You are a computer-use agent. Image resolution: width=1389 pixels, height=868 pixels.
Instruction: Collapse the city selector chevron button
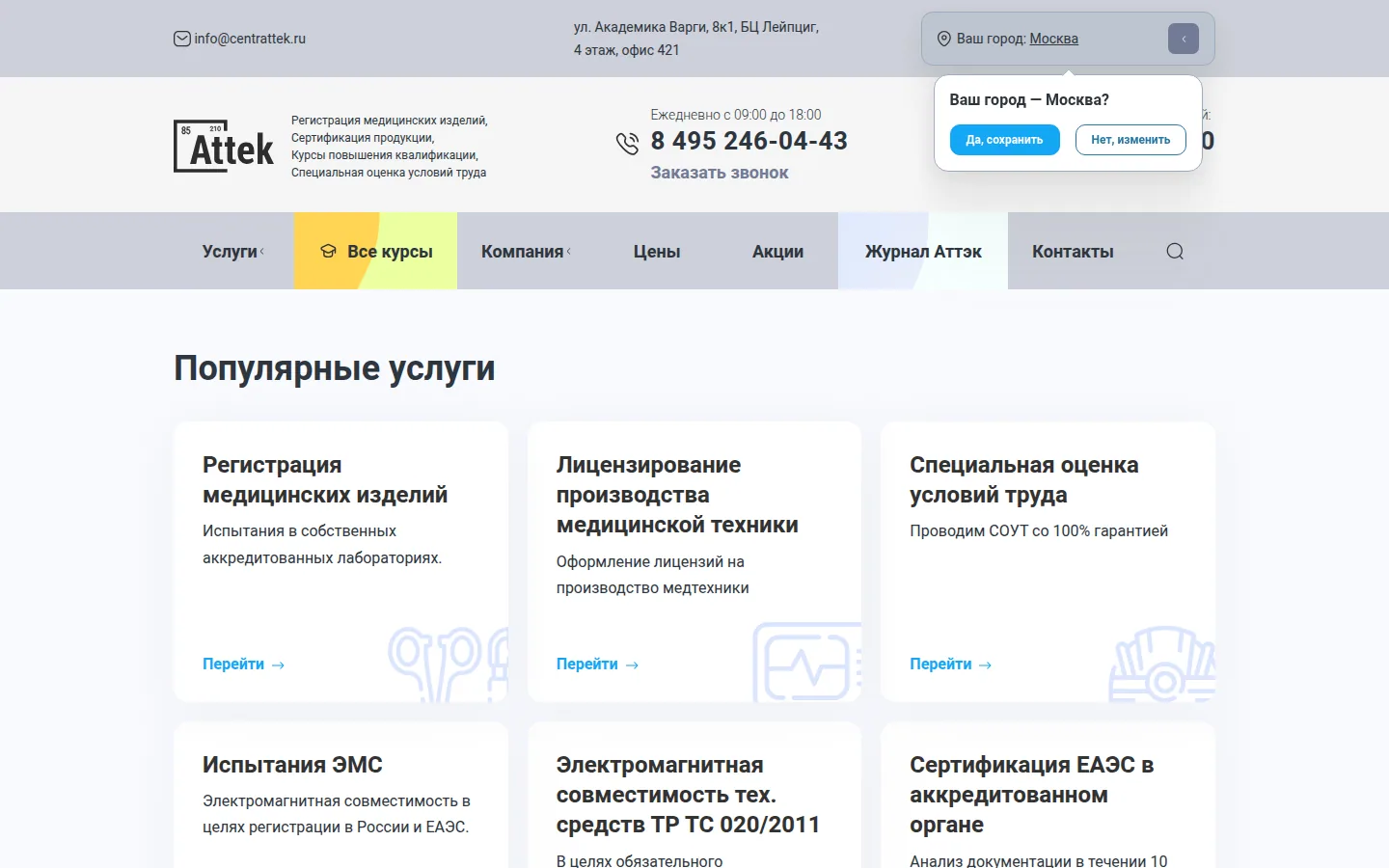pyautogui.click(x=1184, y=39)
